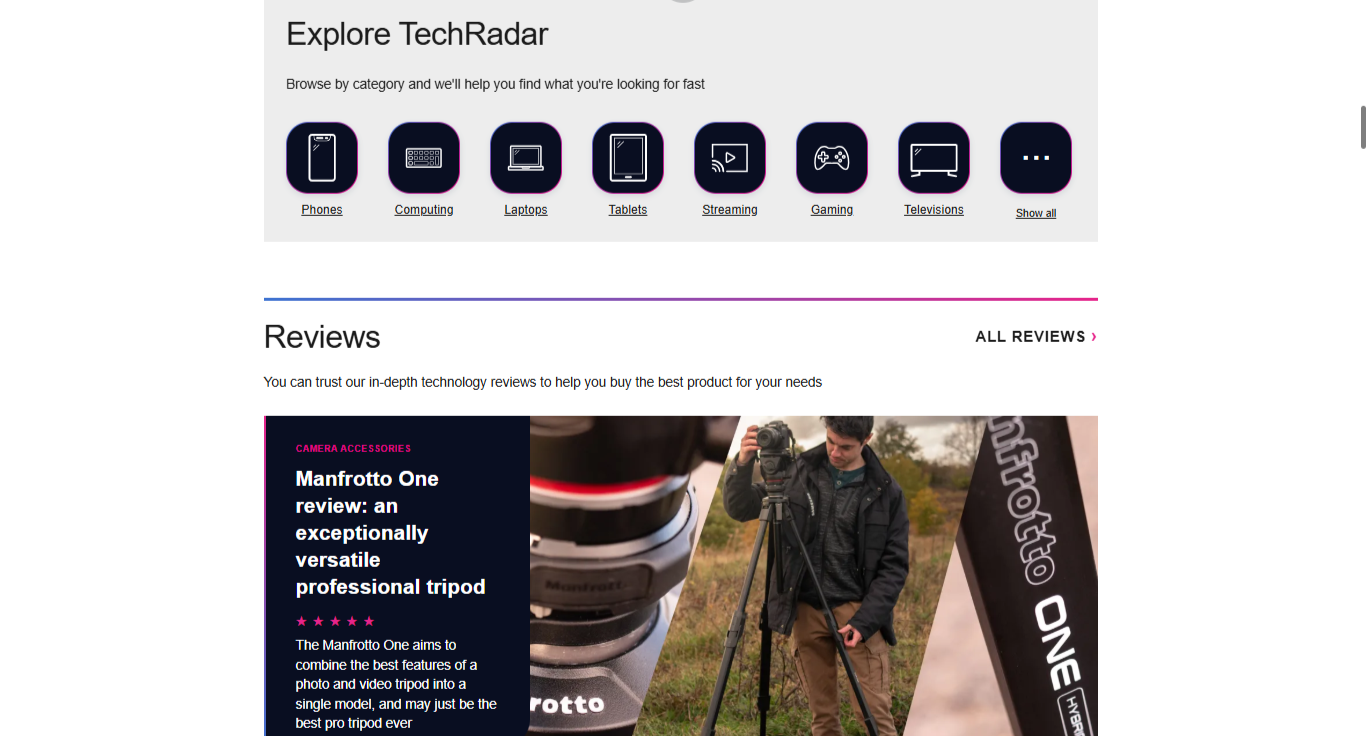Click the Tablets text label
The height and width of the screenshot is (736, 1366).
coord(628,209)
